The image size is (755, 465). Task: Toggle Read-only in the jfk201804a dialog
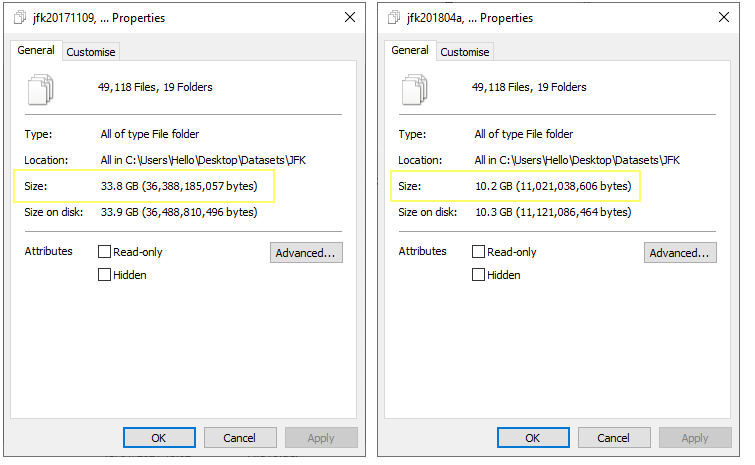coord(479,252)
